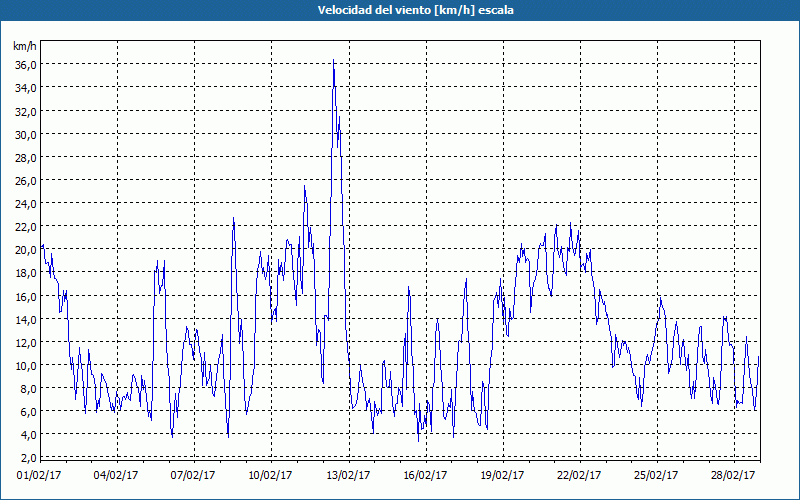Click the 10/02/17 date label
This screenshot has height=500, width=800.
tap(270, 476)
